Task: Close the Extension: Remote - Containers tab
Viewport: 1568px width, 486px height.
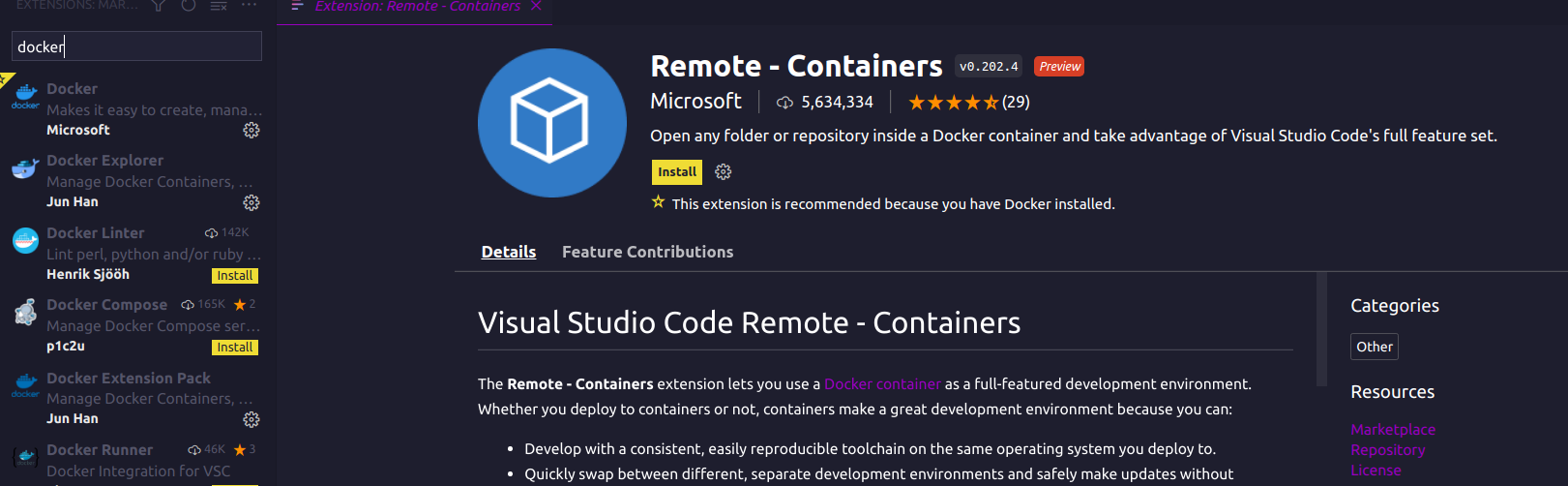Action: tap(536, 6)
